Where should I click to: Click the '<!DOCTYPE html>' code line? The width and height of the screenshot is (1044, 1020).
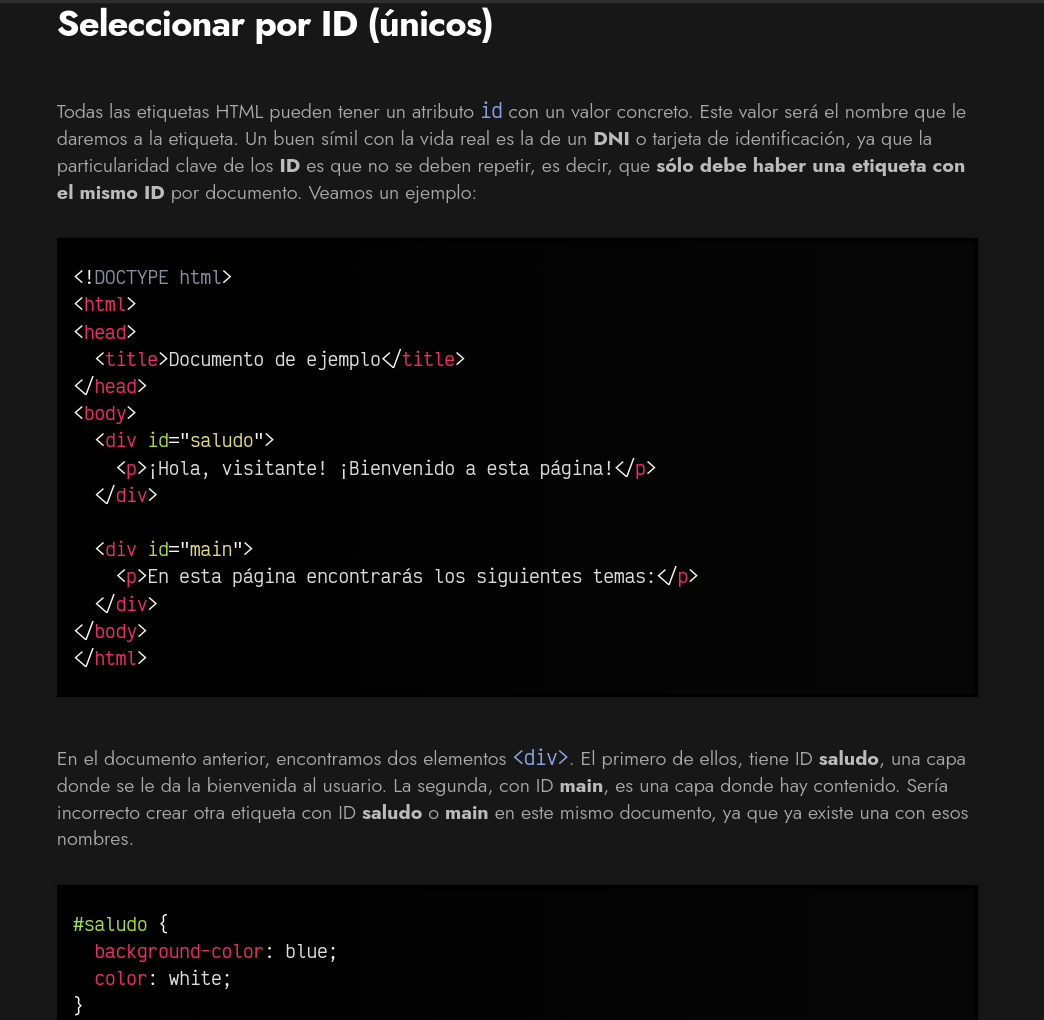[152, 277]
